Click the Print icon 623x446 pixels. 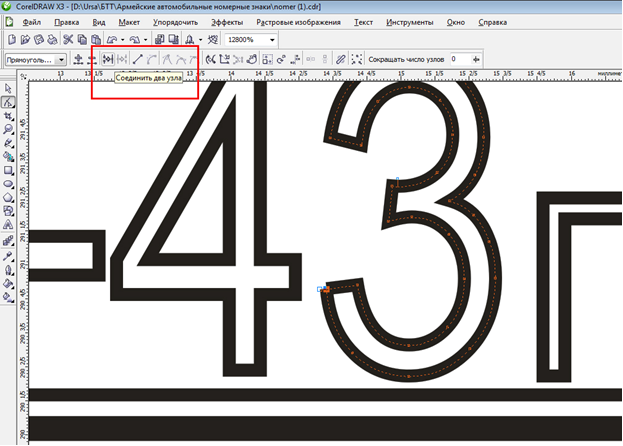pos(52,39)
